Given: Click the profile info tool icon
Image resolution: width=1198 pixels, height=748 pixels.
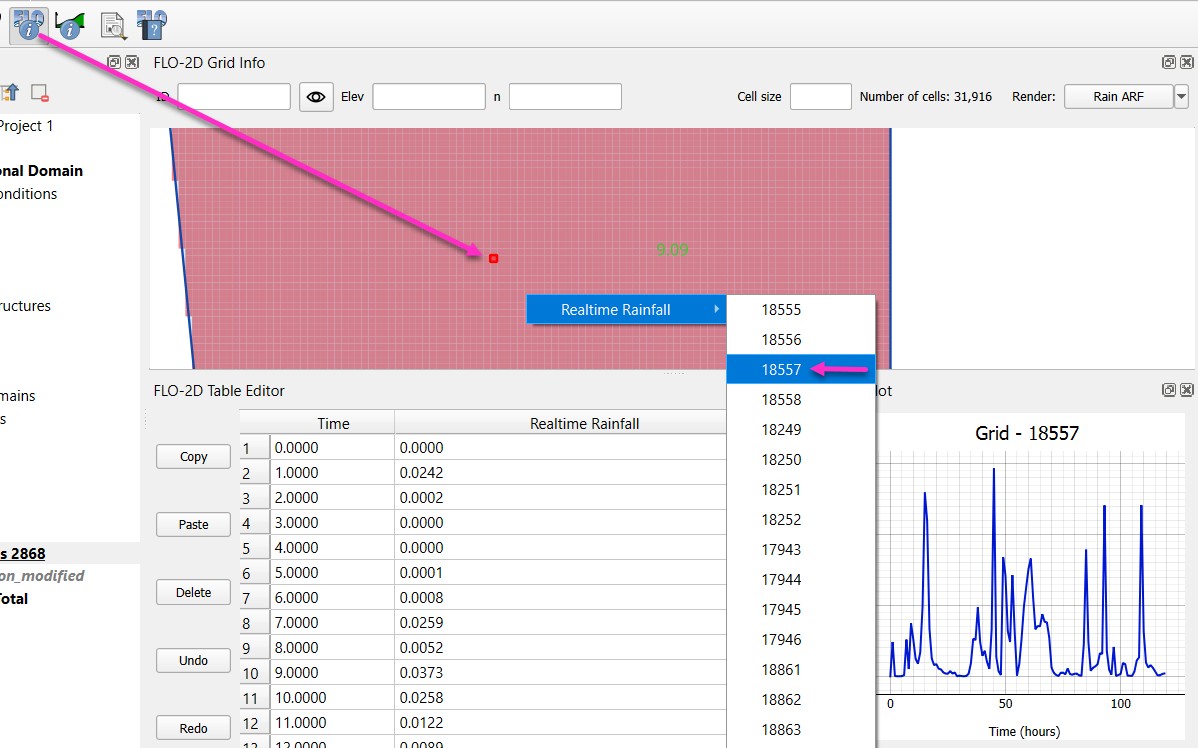Looking at the screenshot, I should pyautogui.click(x=69, y=23).
